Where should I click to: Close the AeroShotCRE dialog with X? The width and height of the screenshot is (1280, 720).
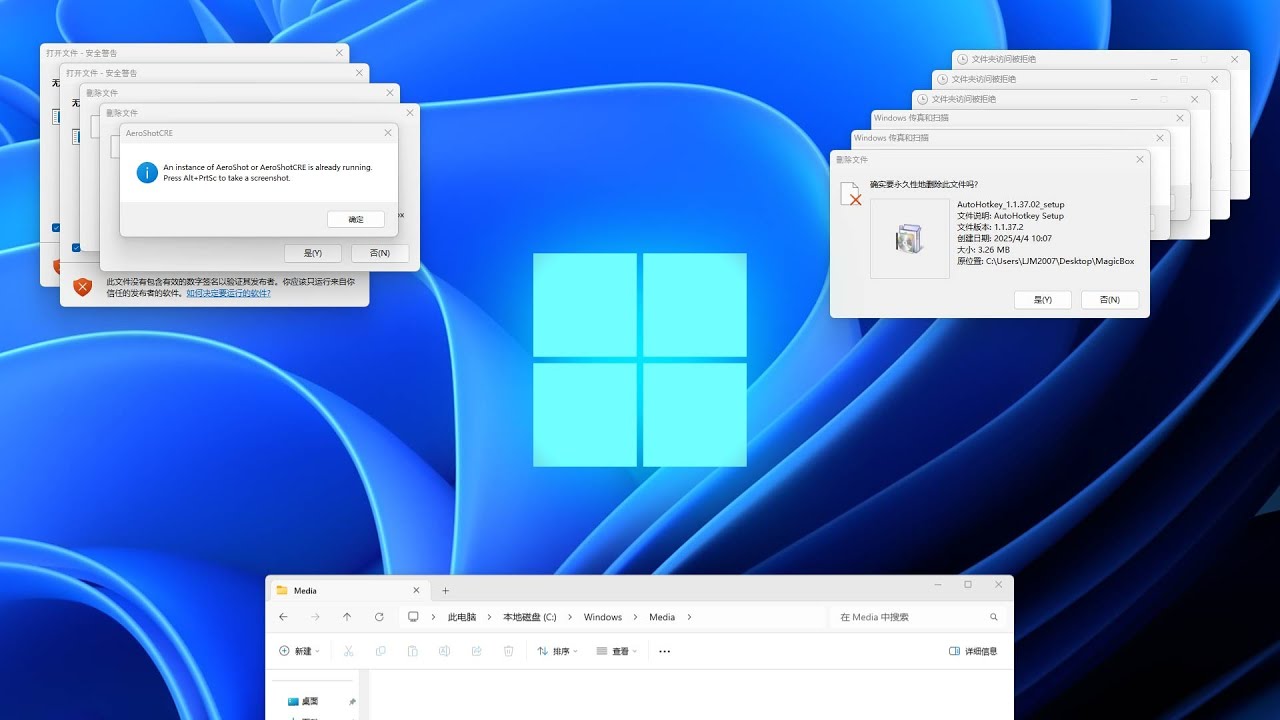[x=388, y=133]
